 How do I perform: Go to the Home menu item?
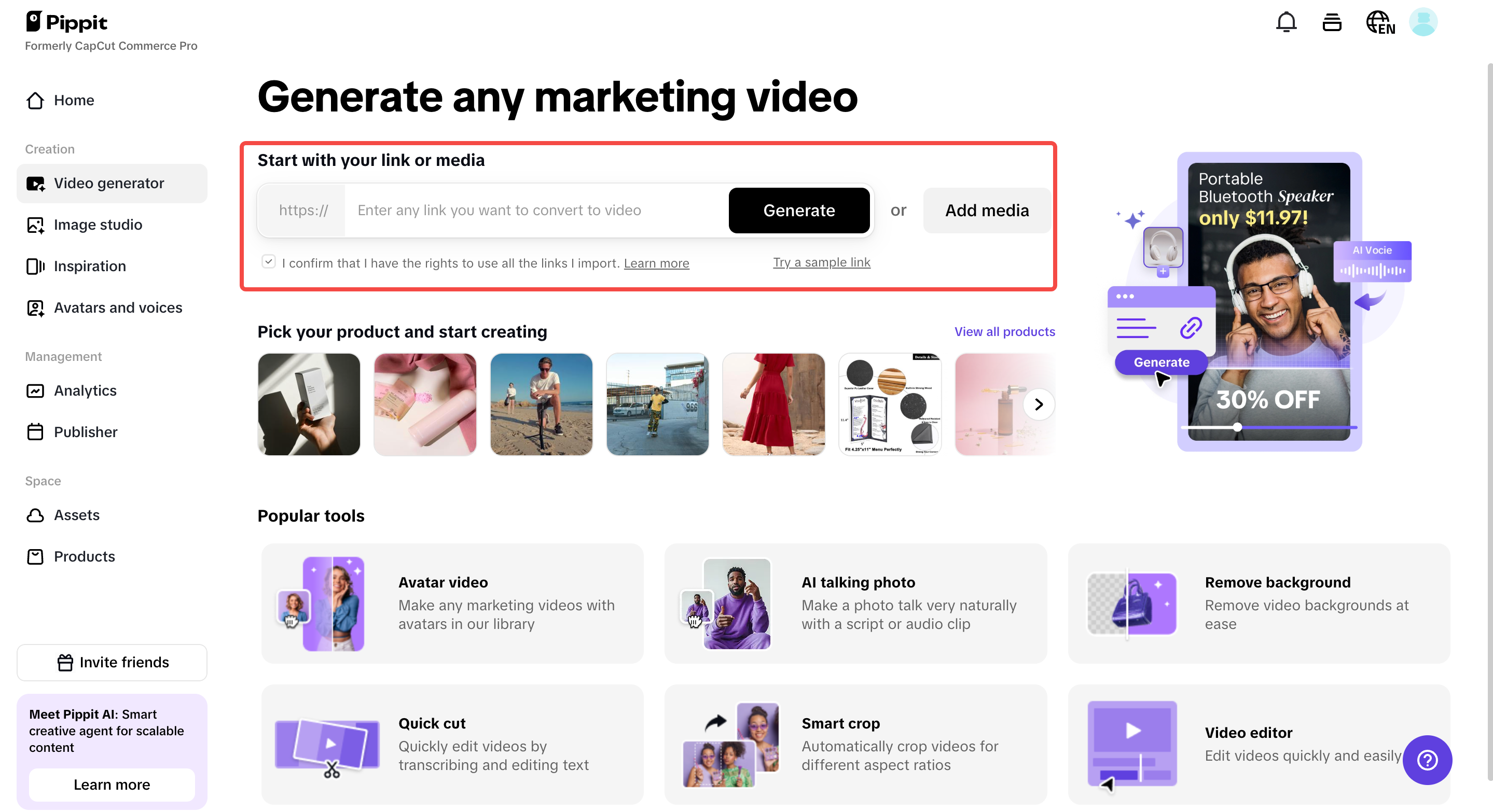[74, 100]
